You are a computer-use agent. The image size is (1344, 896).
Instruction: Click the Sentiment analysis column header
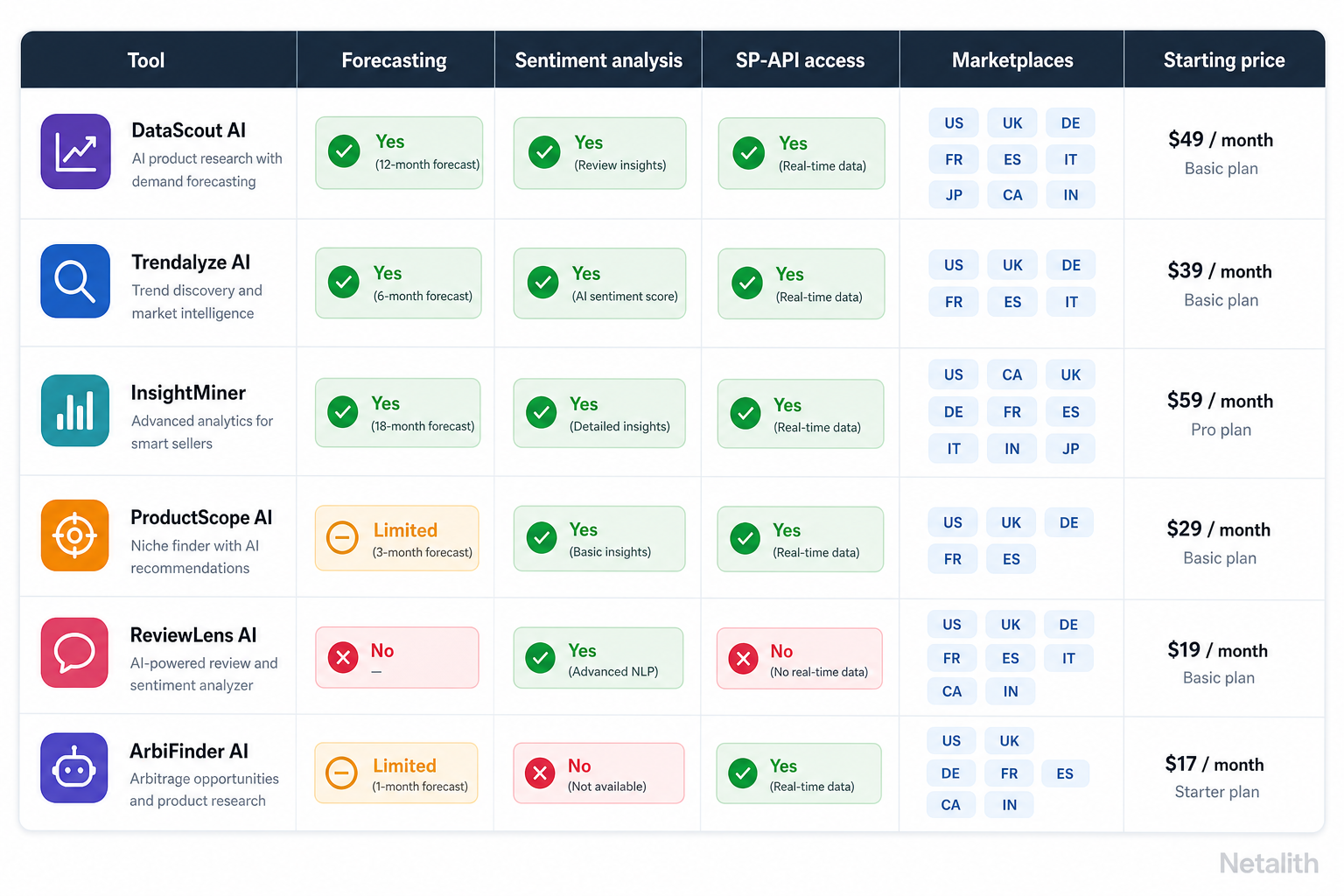(598, 60)
